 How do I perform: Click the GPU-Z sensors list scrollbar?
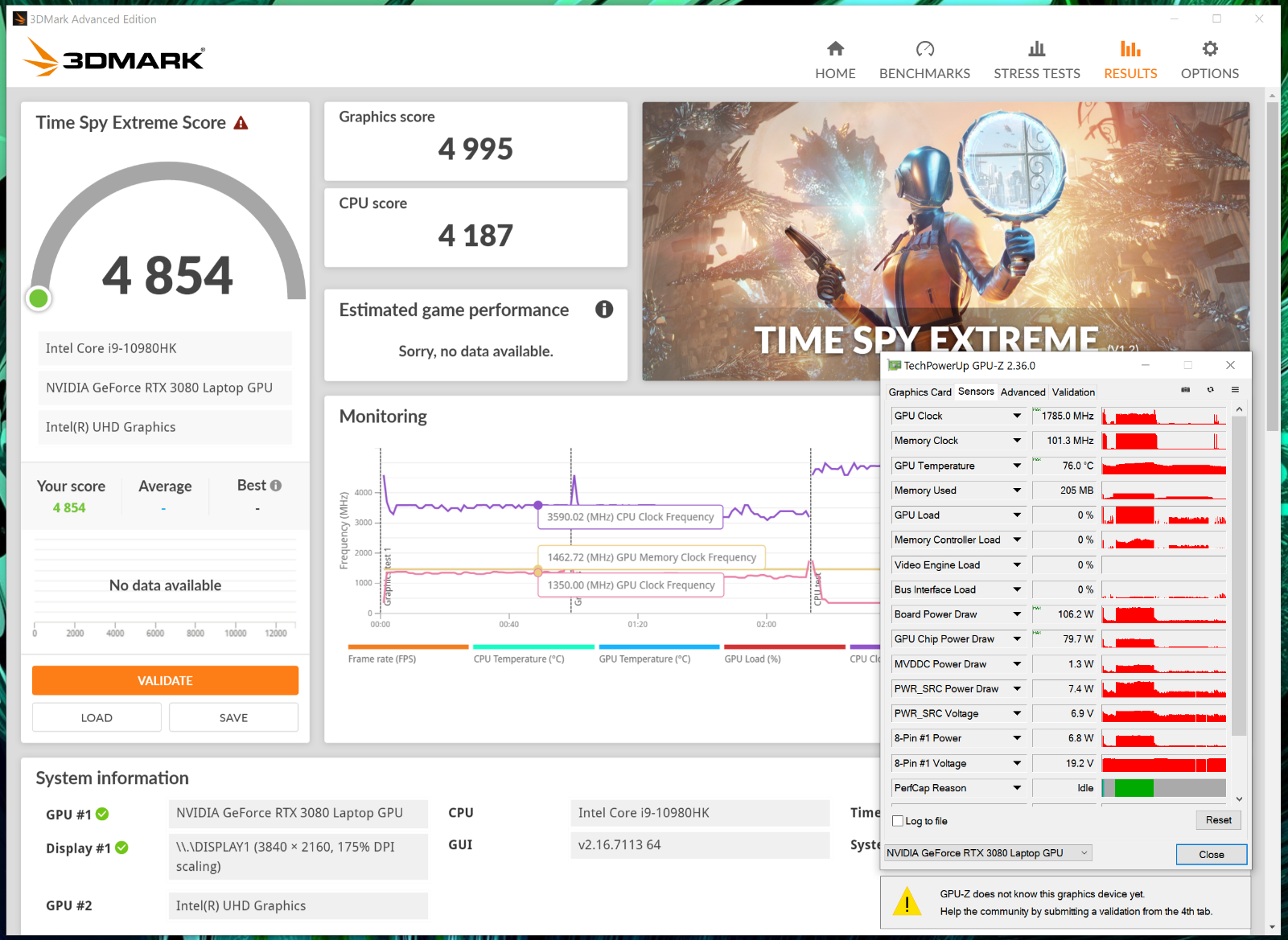pos(1239,576)
